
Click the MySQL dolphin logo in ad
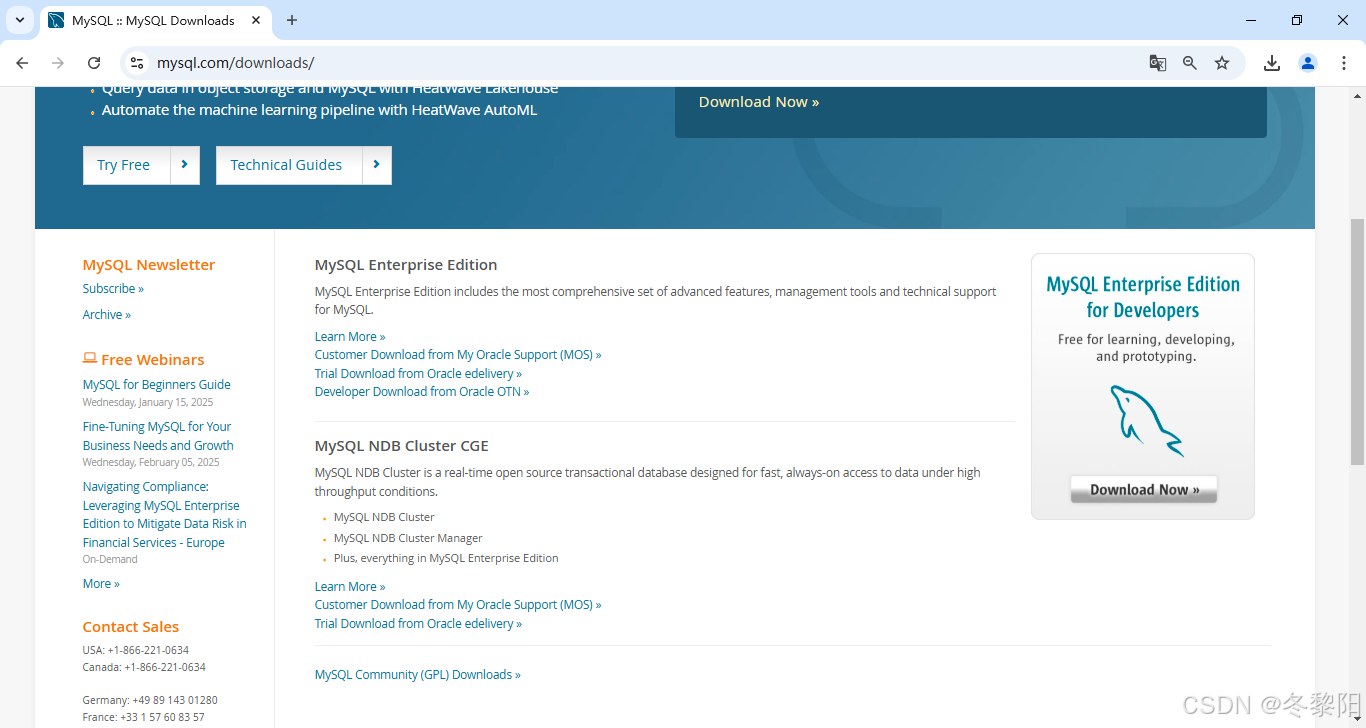tap(1146, 420)
